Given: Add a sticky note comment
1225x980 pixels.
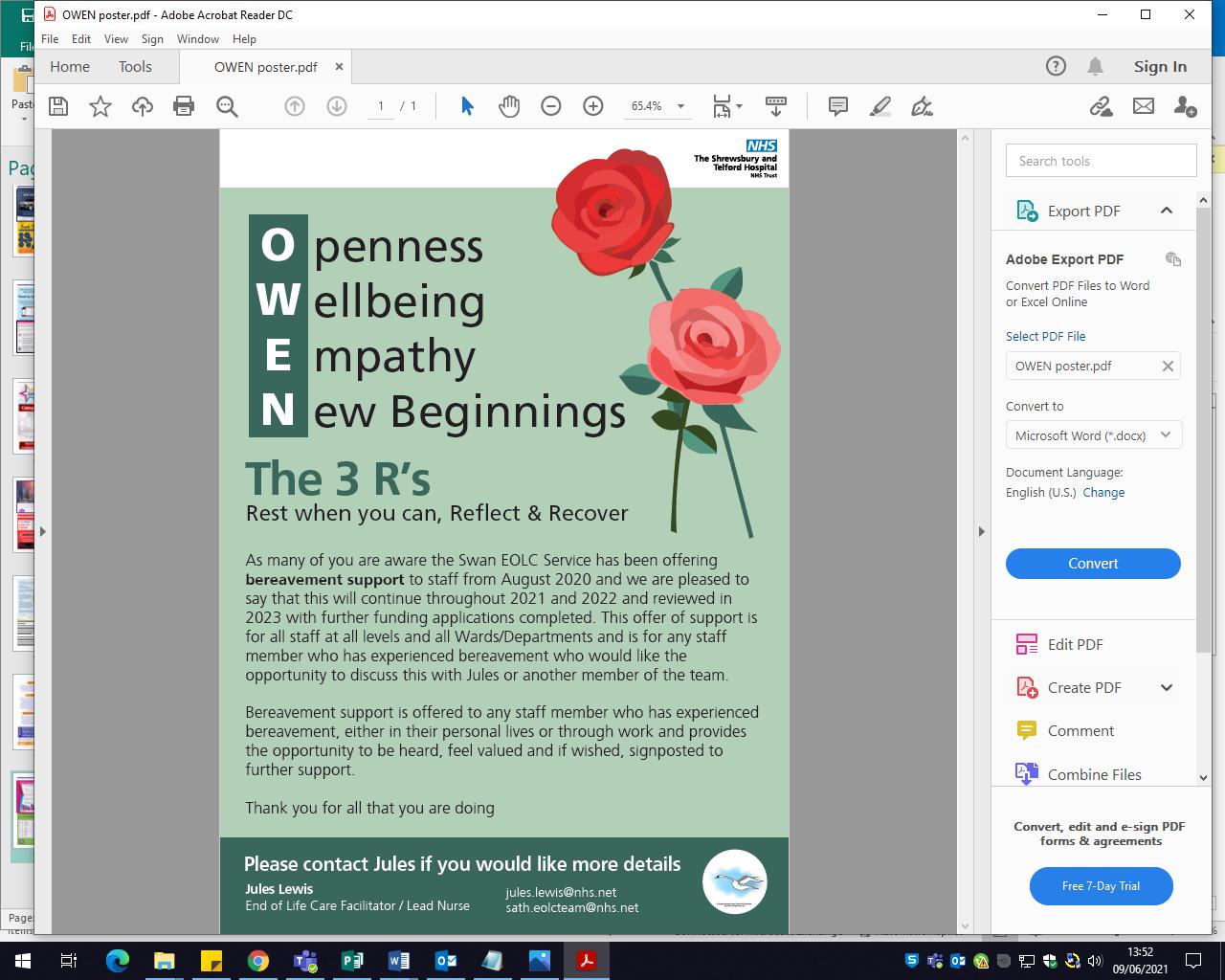Looking at the screenshot, I should click(838, 106).
